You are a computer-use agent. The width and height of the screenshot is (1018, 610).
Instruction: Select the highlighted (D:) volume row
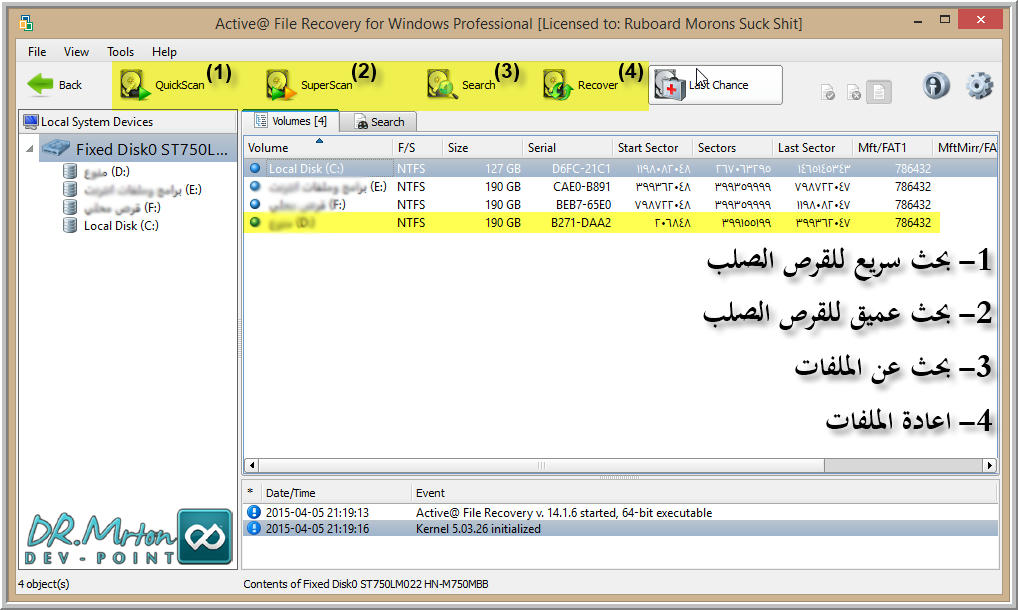(x=591, y=223)
